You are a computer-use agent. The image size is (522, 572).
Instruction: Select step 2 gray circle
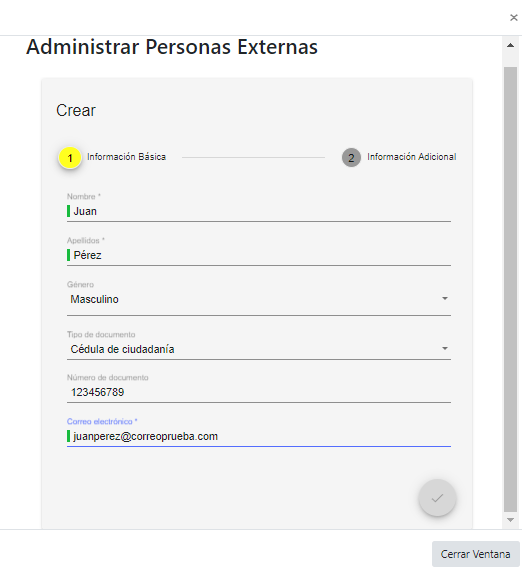point(351,158)
